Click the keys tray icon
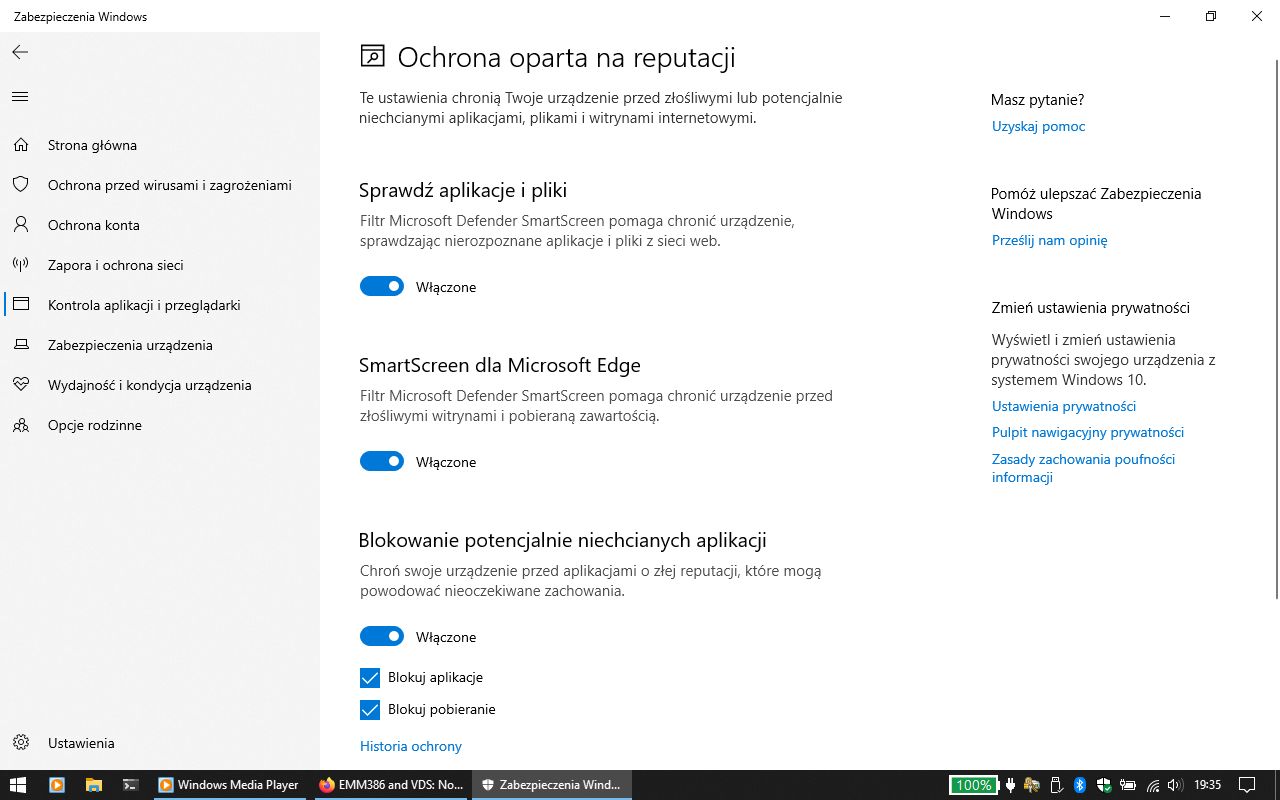Image resolution: width=1280 pixels, height=800 pixels. point(1032,785)
